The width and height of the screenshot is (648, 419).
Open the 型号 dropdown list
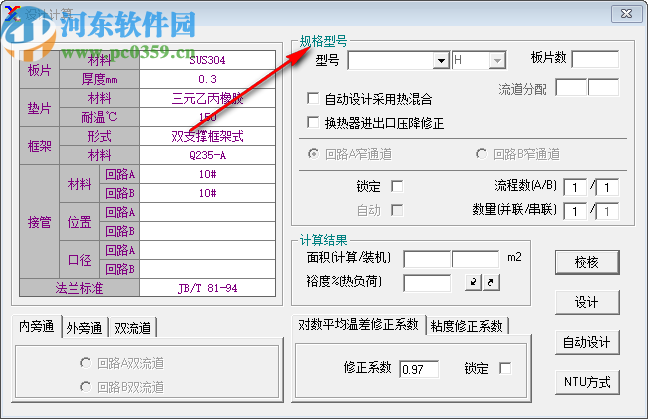click(x=441, y=61)
